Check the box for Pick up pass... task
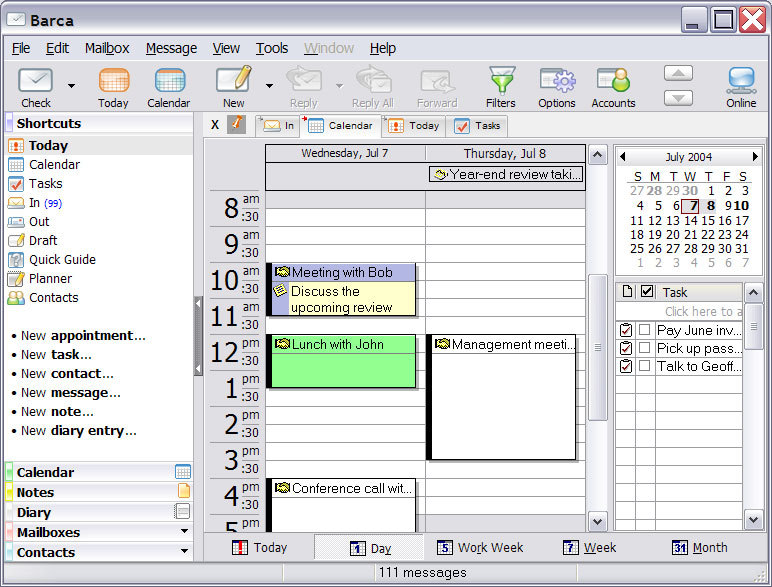This screenshot has width=772, height=587. [644, 348]
